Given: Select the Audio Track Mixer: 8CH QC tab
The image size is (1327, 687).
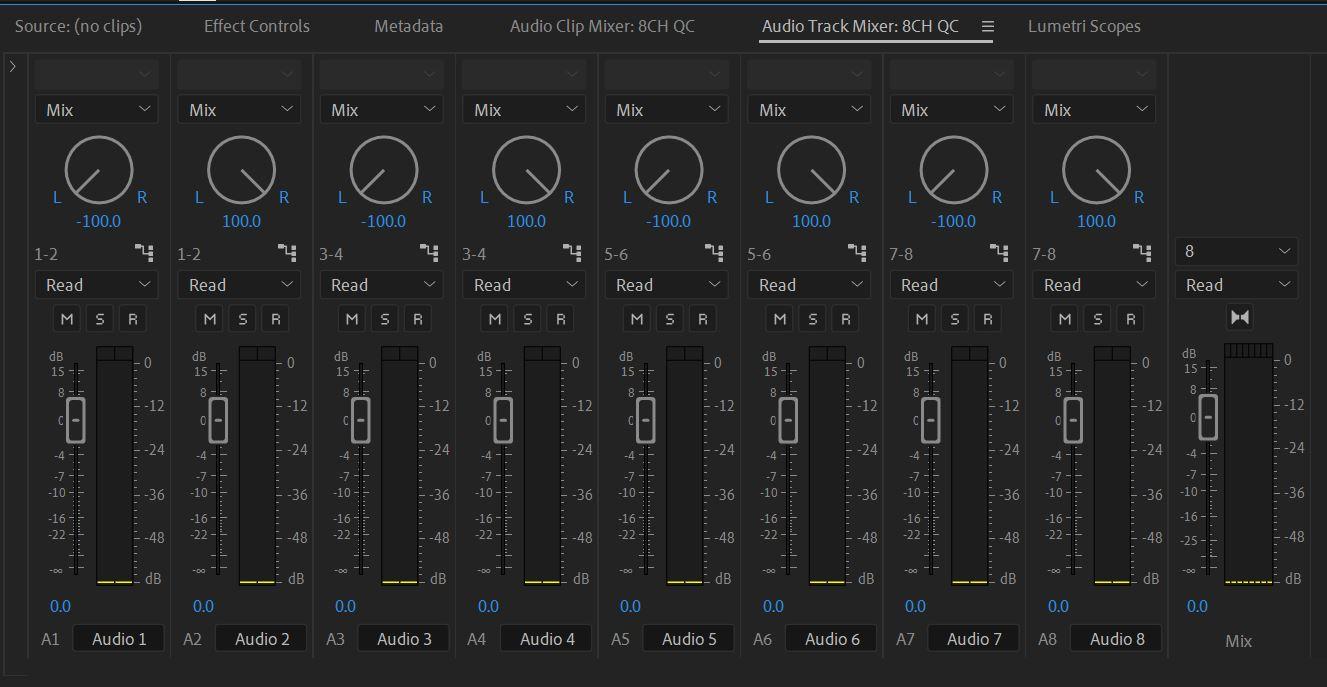Looking at the screenshot, I should pyautogui.click(x=860, y=27).
